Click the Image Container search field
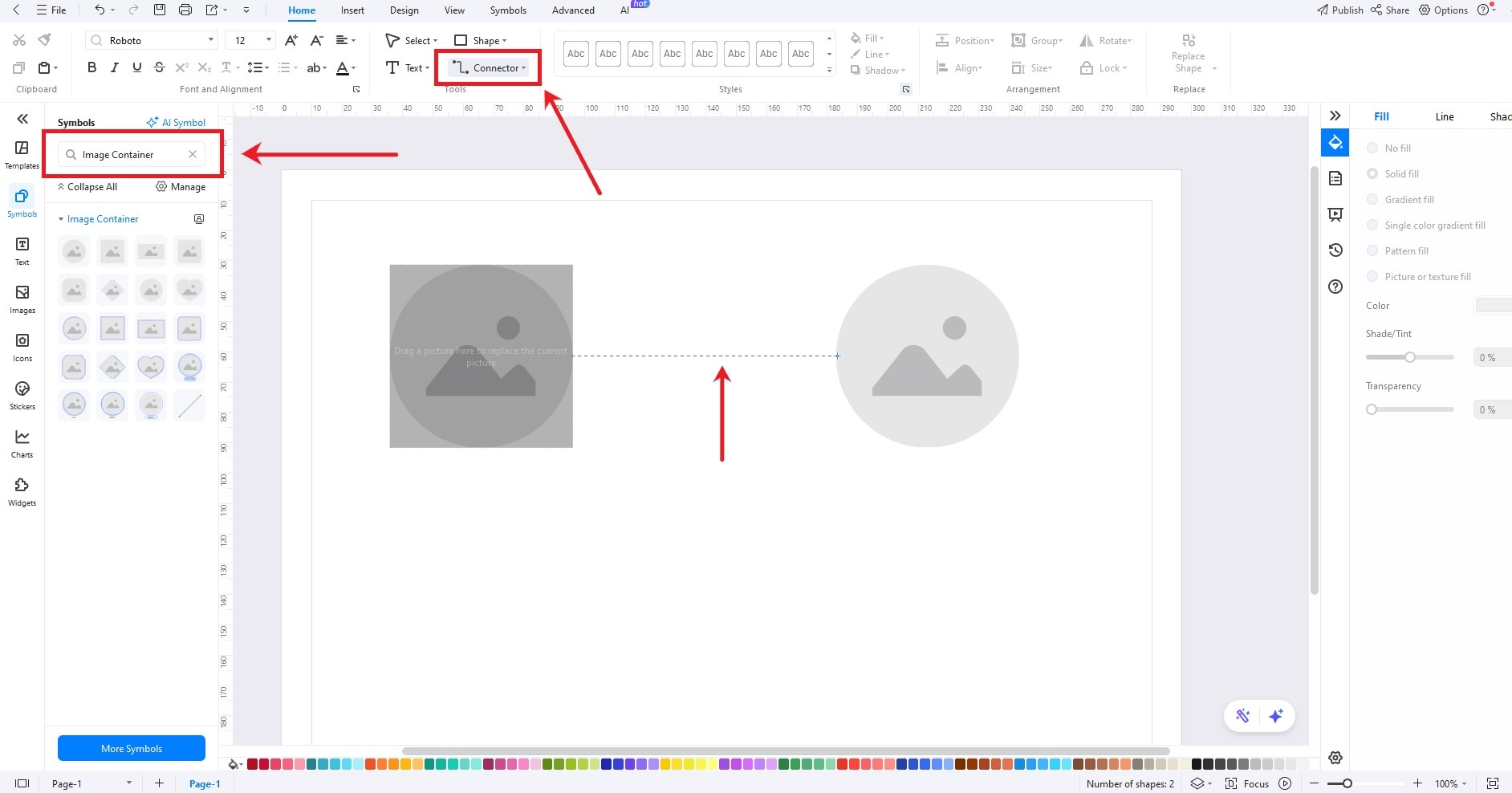The width and height of the screenshot is (1512, 793). click(132, 154)
